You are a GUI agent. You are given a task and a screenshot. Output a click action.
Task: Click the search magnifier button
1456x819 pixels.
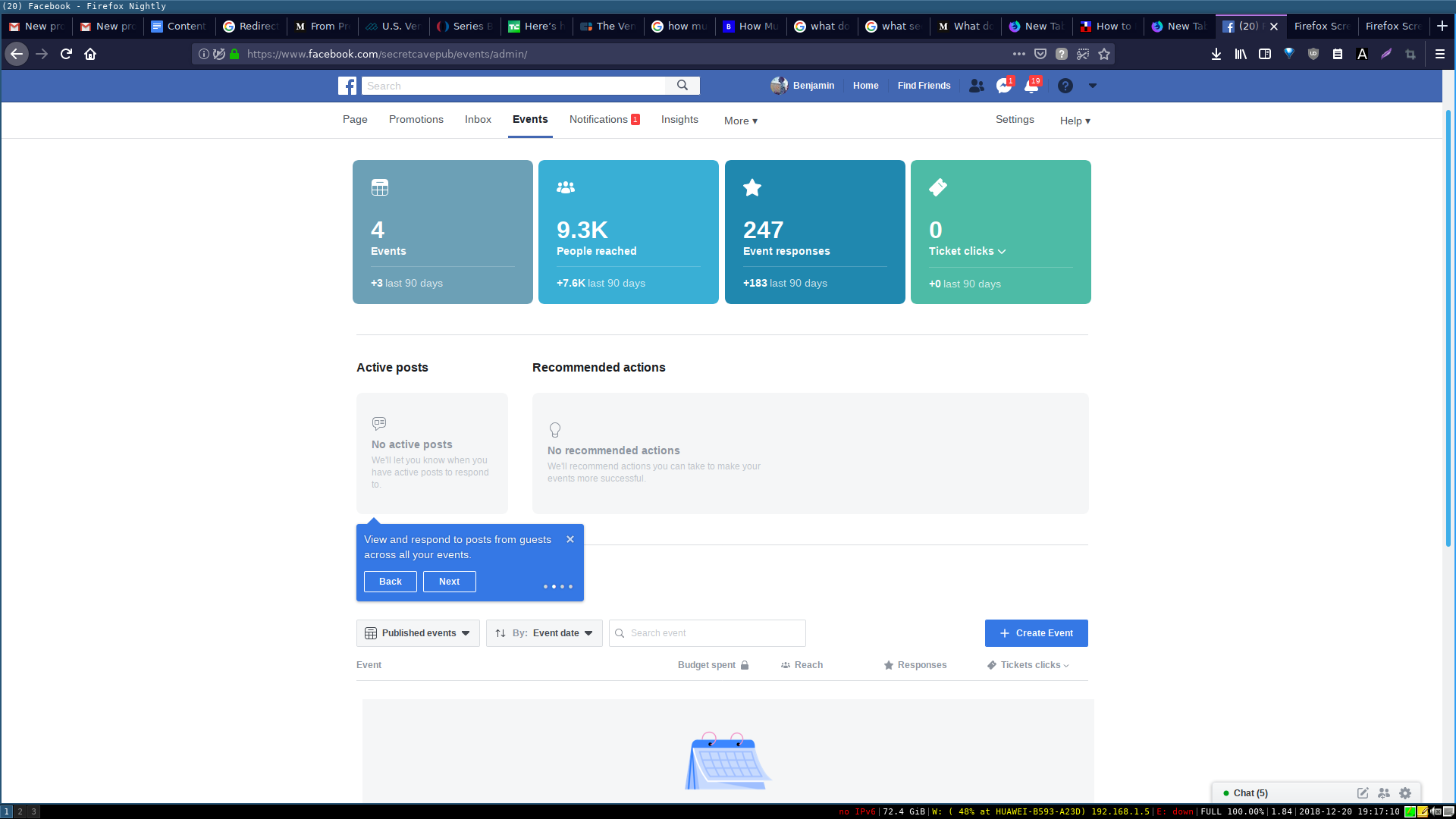click(682, 86)
